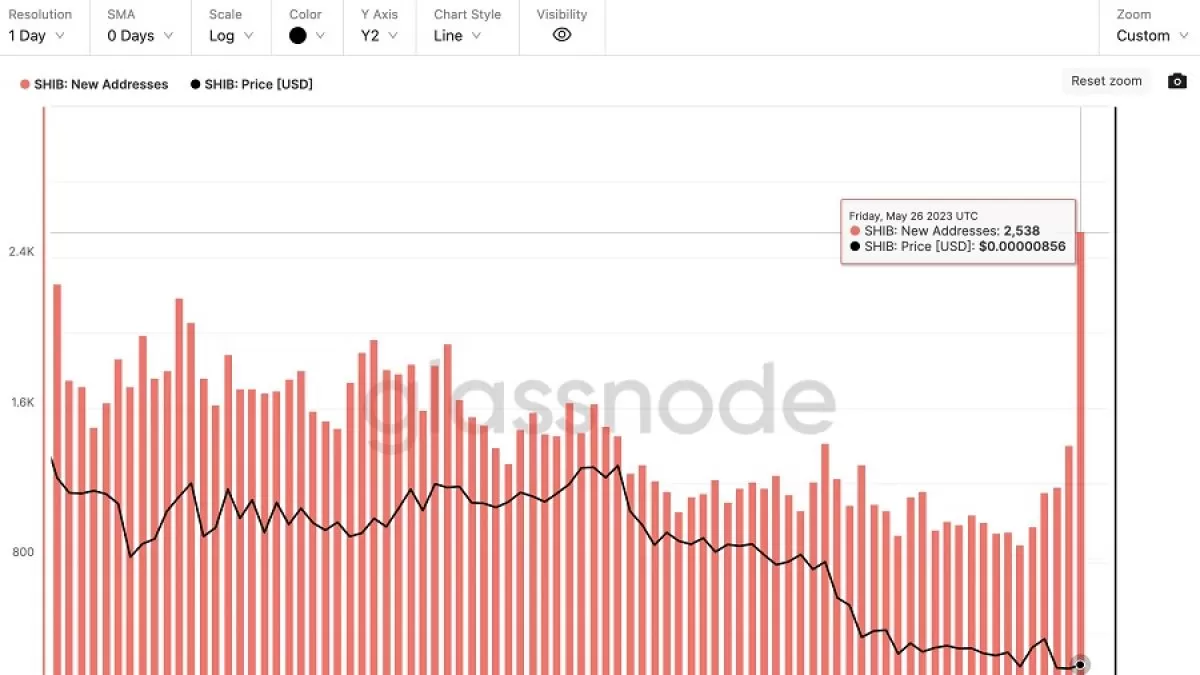Screen dimensions: 1200x675
Task: Click the black Price legend dot
Action: 195,84
